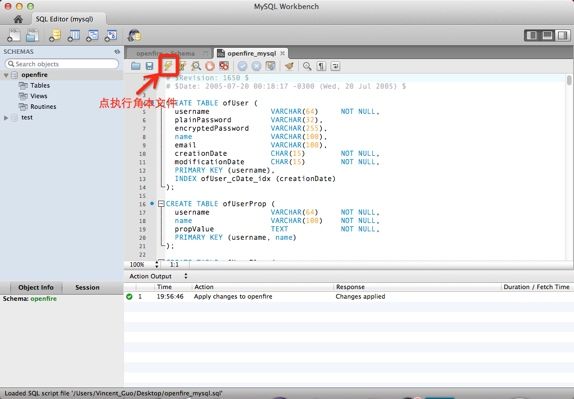Open SQL script file from main toolbar
574x399 pixels.
coord(32,36)
